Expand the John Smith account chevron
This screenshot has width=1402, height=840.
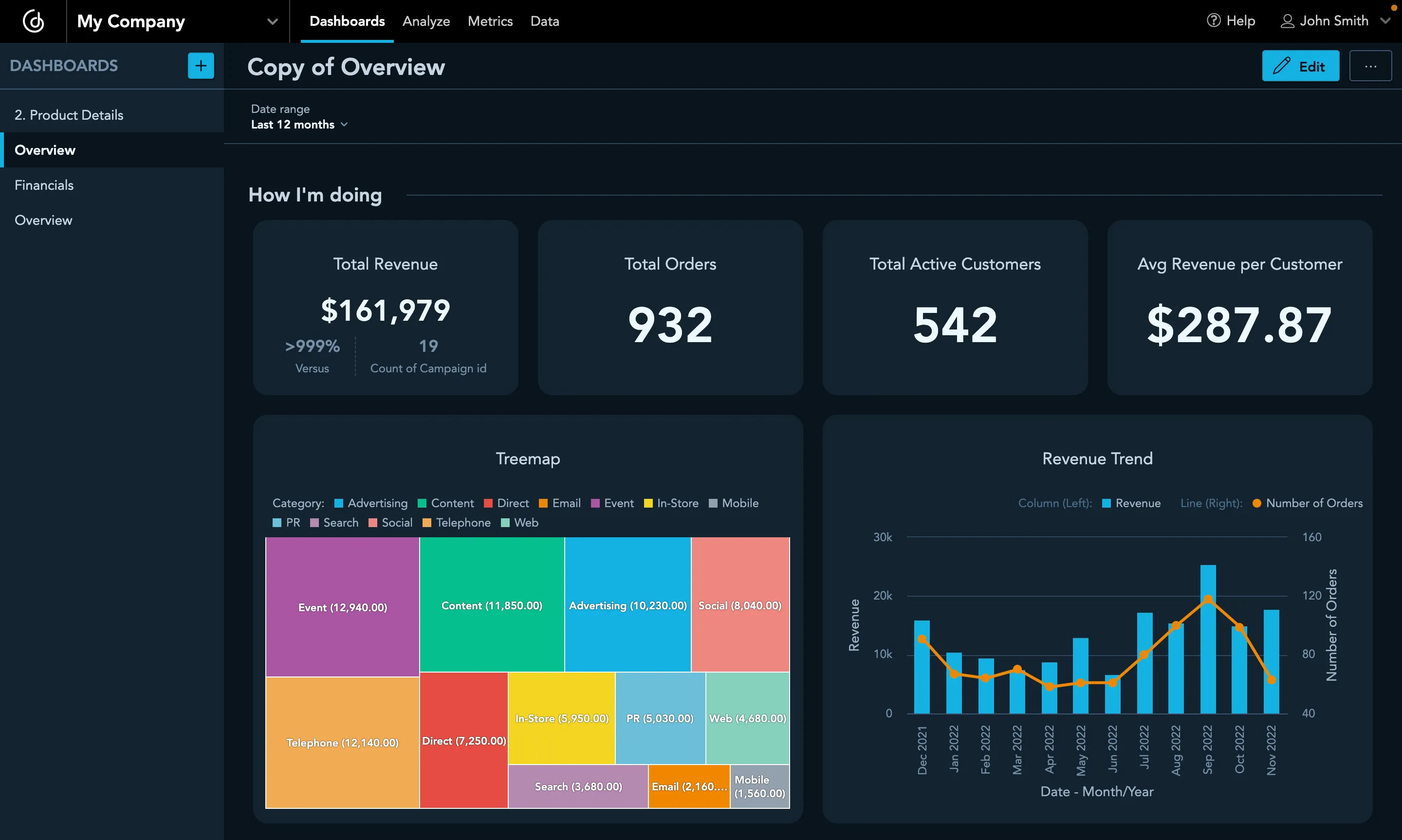tap(1387, 21)
